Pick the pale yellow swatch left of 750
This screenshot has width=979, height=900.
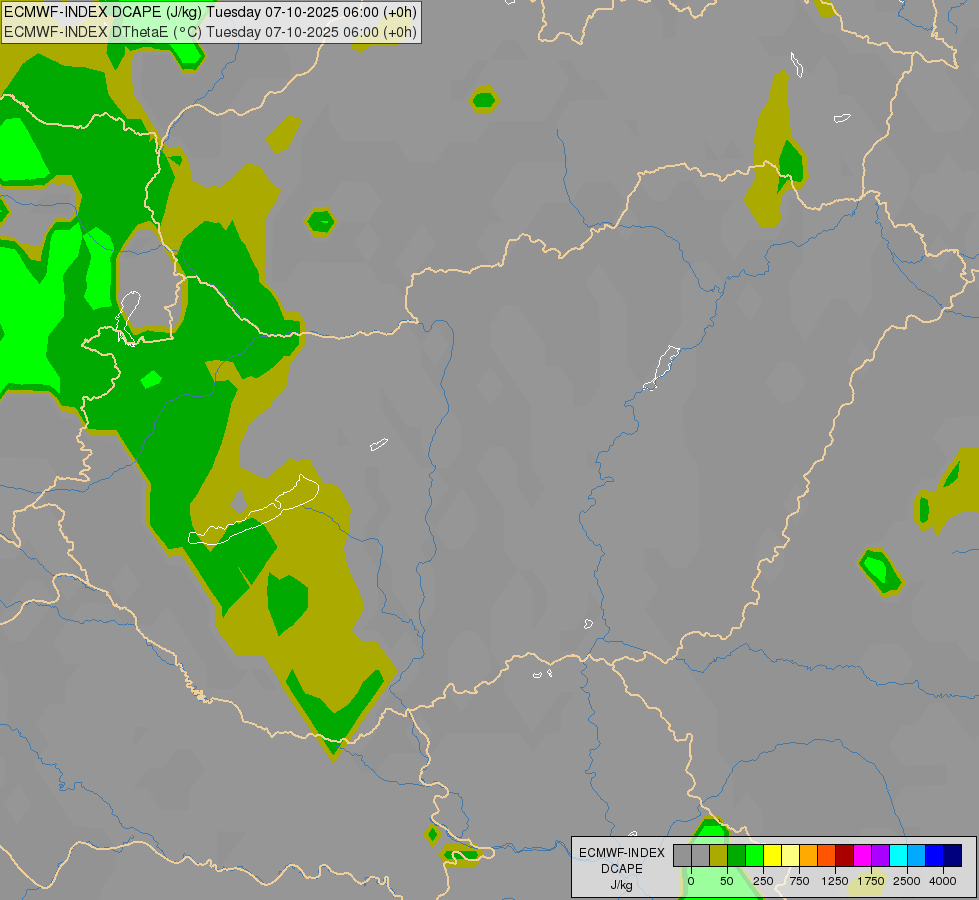790,856
